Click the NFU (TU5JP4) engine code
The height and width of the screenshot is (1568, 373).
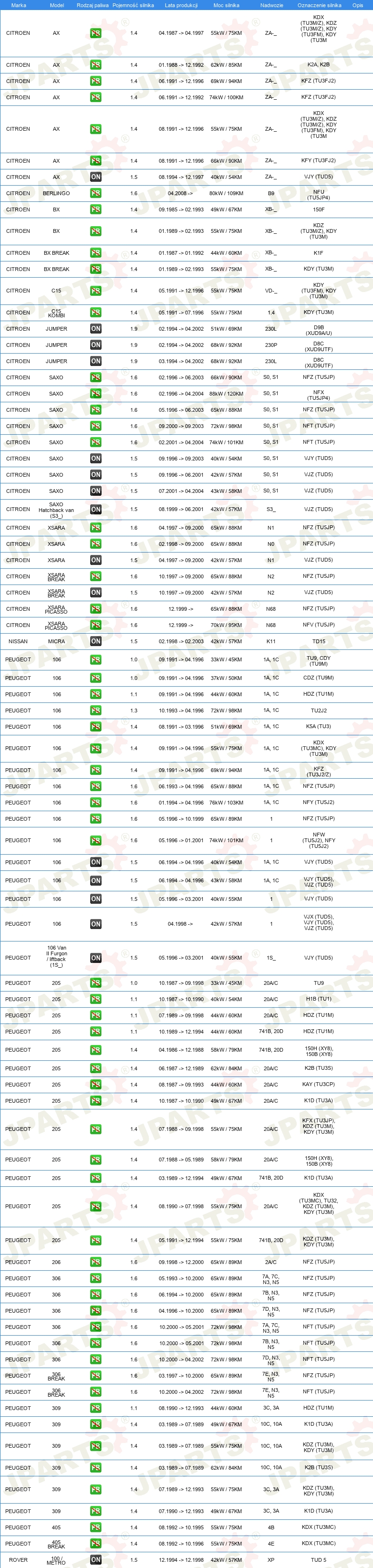tap(319, 195)
